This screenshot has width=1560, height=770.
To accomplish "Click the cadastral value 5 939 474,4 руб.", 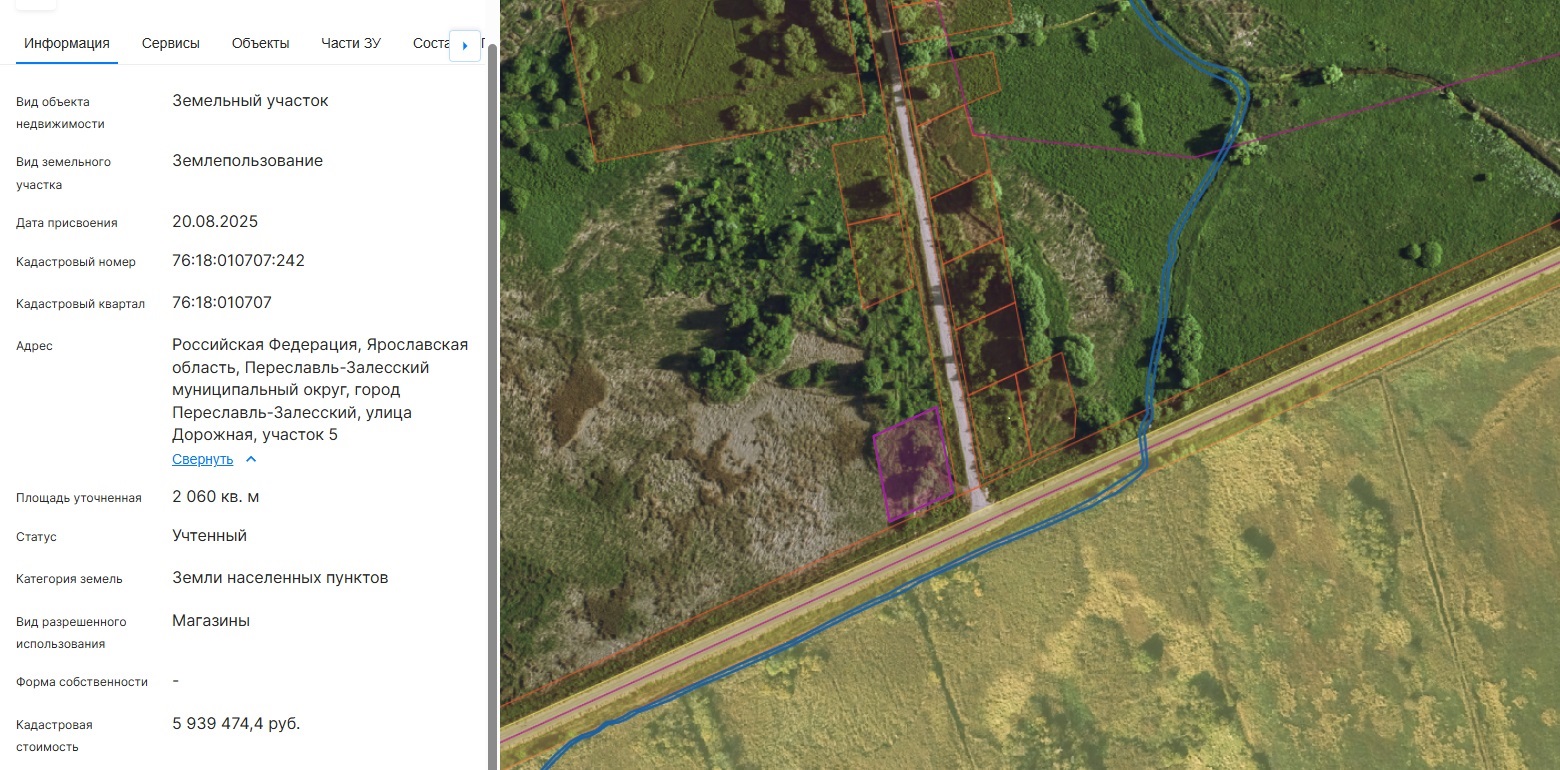I will tap(236, 724).
